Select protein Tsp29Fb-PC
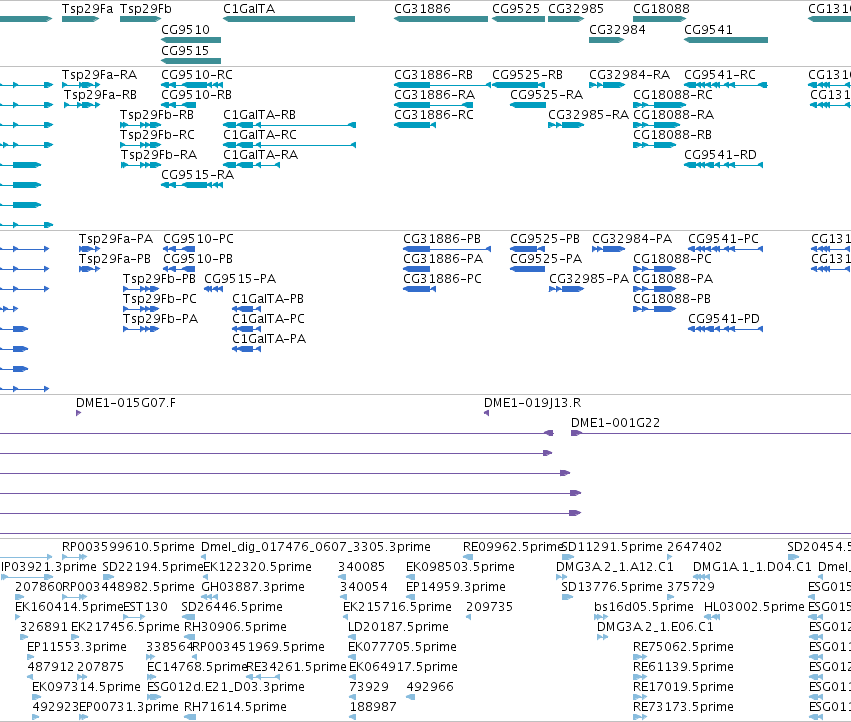 click(x=141, y=309)
